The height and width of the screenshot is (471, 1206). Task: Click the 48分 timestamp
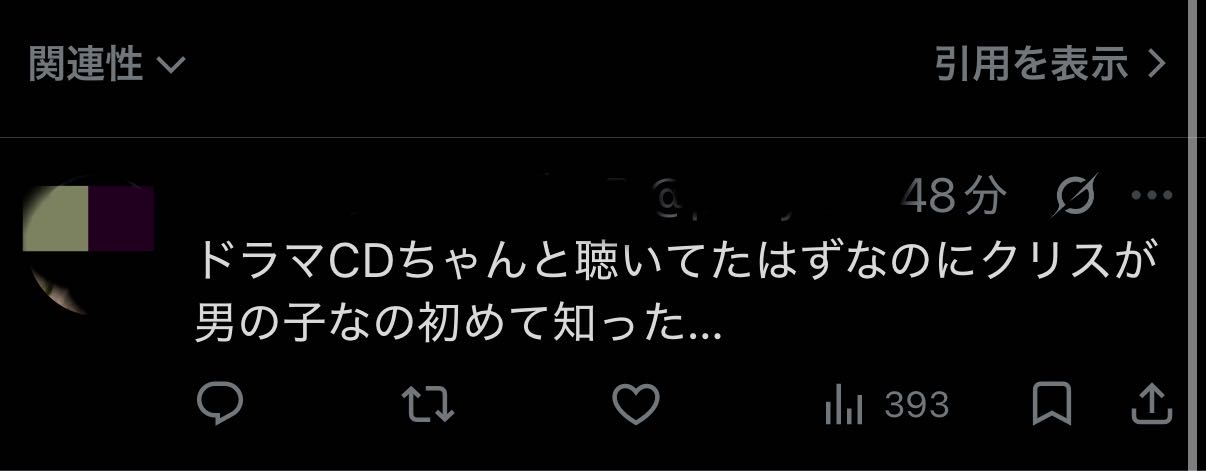click(x=951, y=197)
